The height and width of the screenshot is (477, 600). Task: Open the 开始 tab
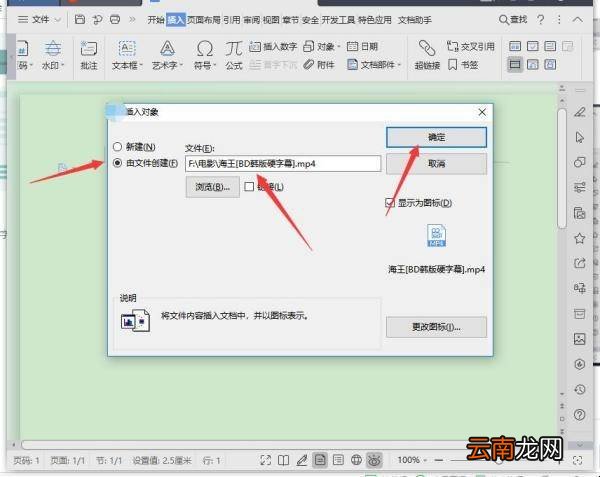click(156, 20)
